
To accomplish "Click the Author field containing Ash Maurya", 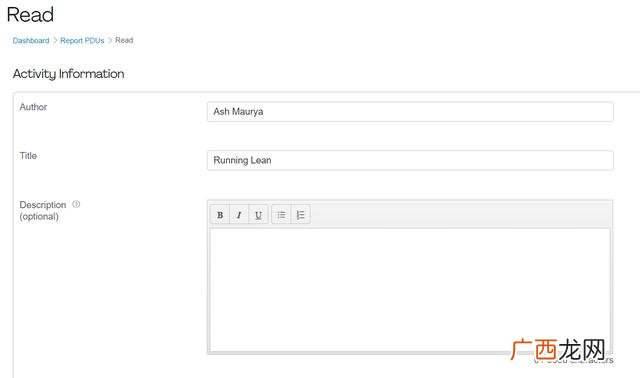I will click(410, 111).
